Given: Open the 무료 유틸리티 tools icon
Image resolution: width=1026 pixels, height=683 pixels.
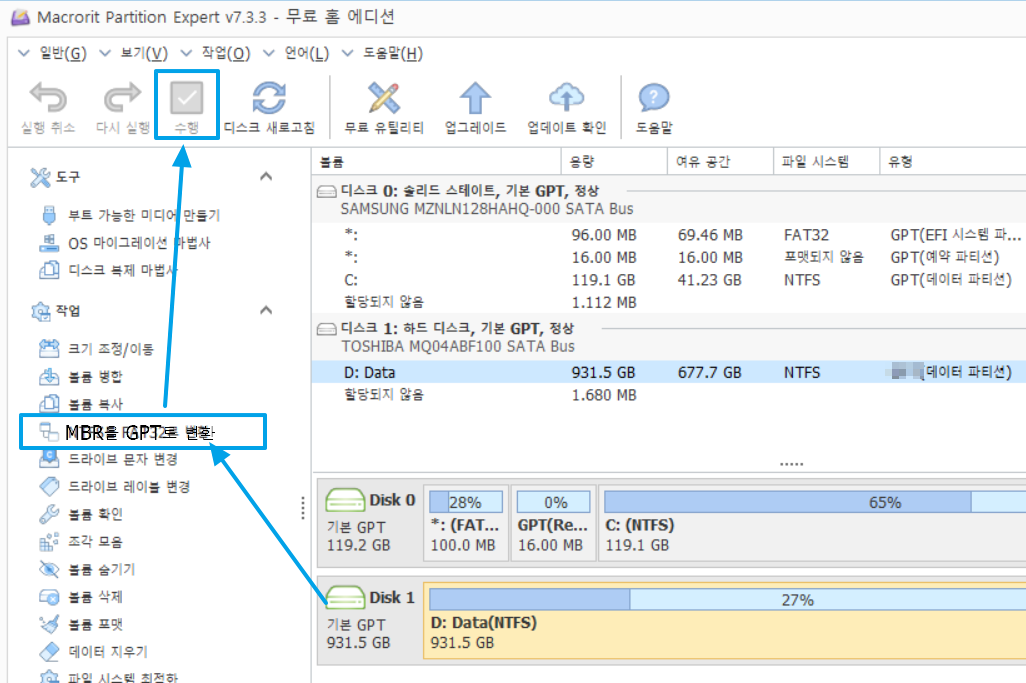Looking at the screenshot, I should [384, 99].
